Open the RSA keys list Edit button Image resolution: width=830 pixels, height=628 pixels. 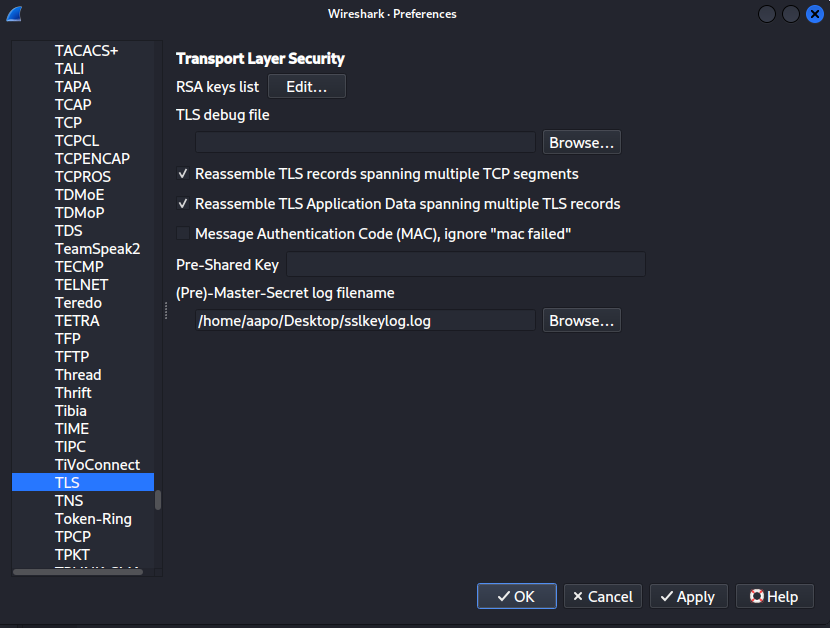click(x=306, y=87)
